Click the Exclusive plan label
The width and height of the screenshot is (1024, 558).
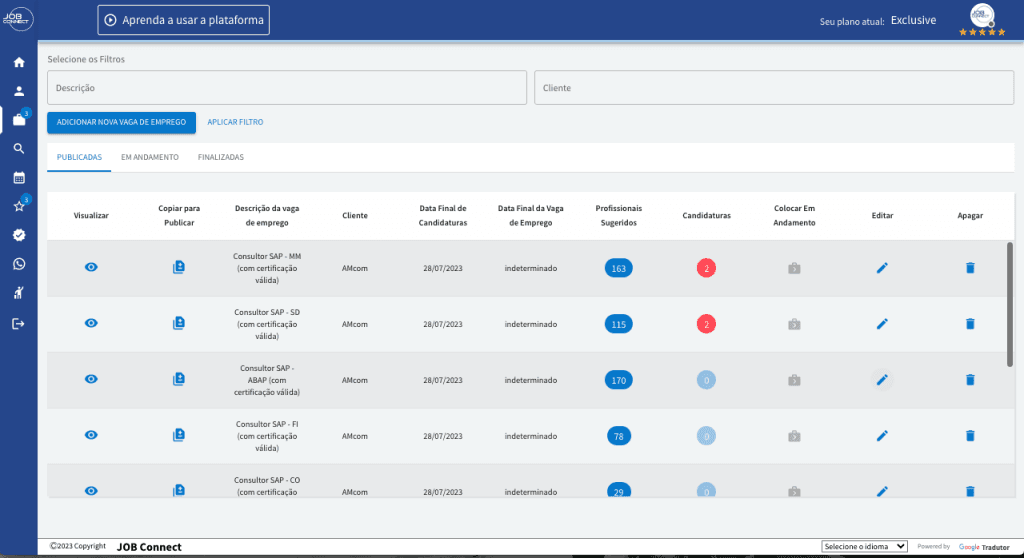click(913, 20)
